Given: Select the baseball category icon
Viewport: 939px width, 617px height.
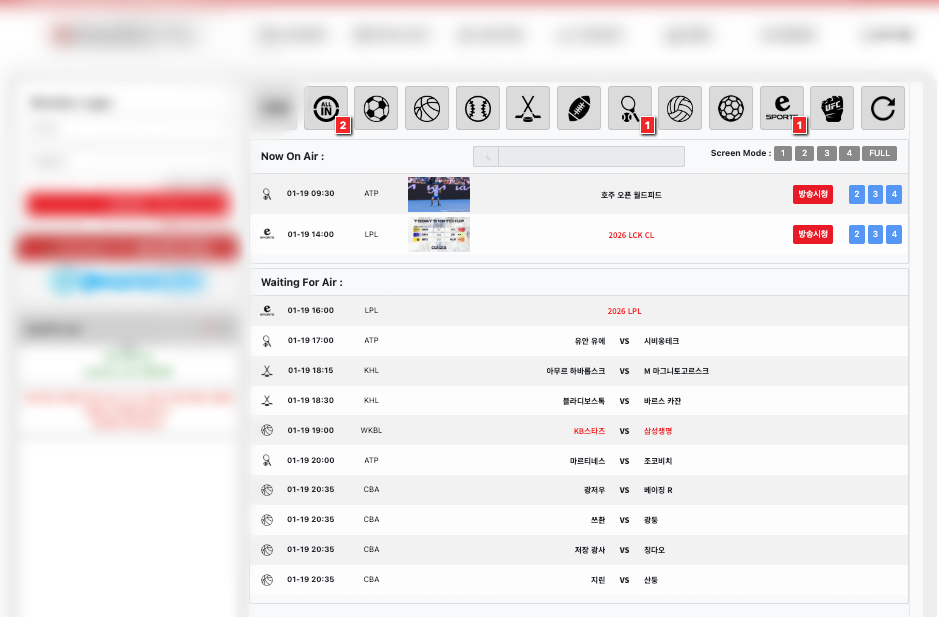Looking at the screenshot, I should (x=478, y=108).
